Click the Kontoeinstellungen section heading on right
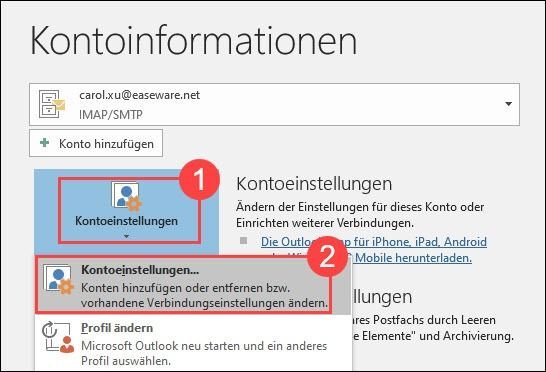Viewport: 546px width, 372px height. pos(314,184)
